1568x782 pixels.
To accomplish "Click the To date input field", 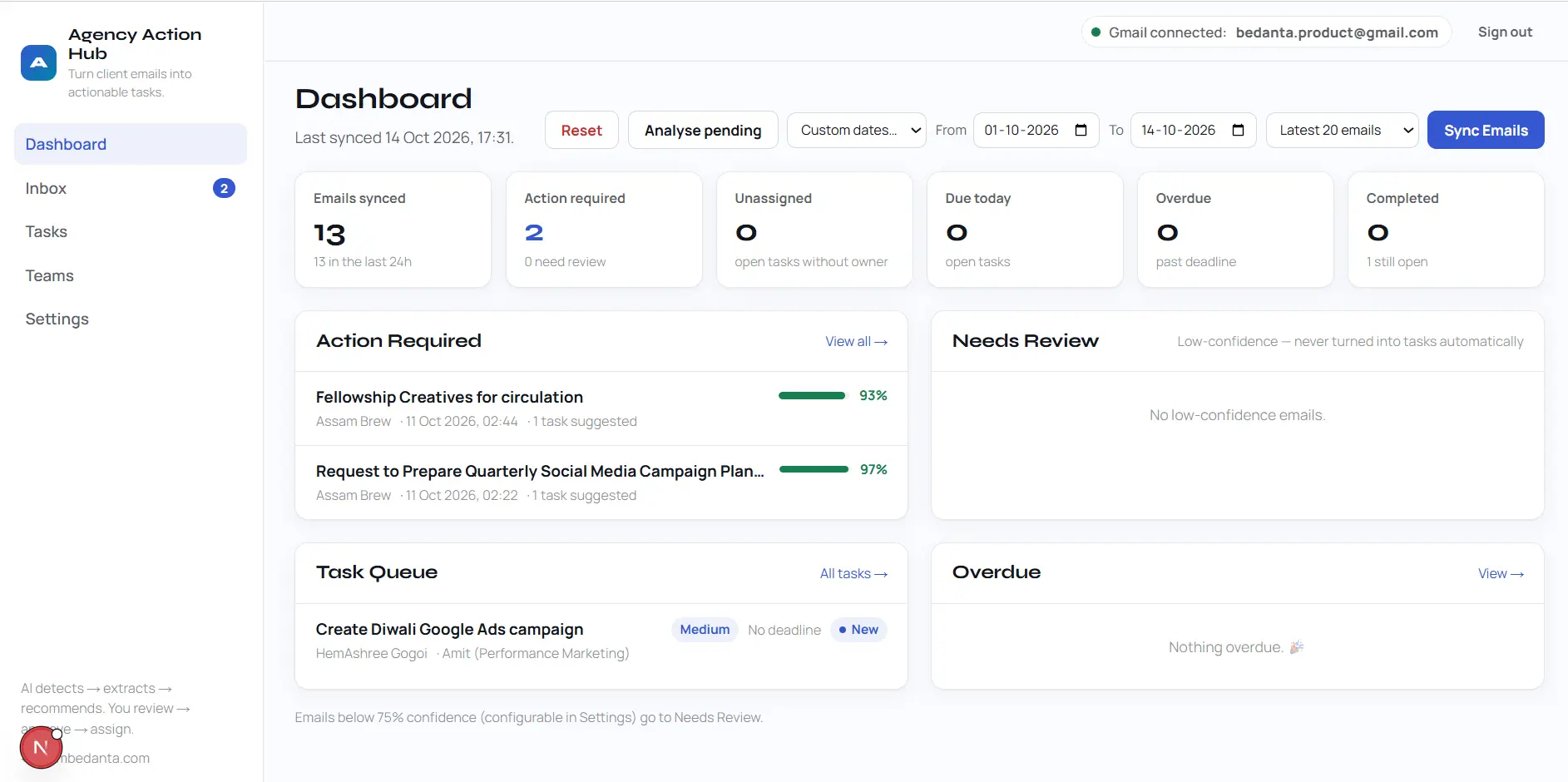I will 1193,130.
